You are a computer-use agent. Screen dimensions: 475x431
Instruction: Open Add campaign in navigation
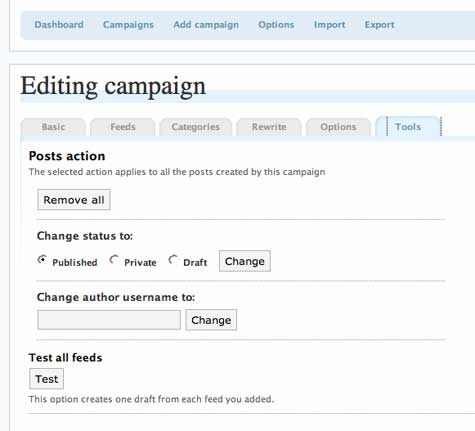[x=206, y=25]
